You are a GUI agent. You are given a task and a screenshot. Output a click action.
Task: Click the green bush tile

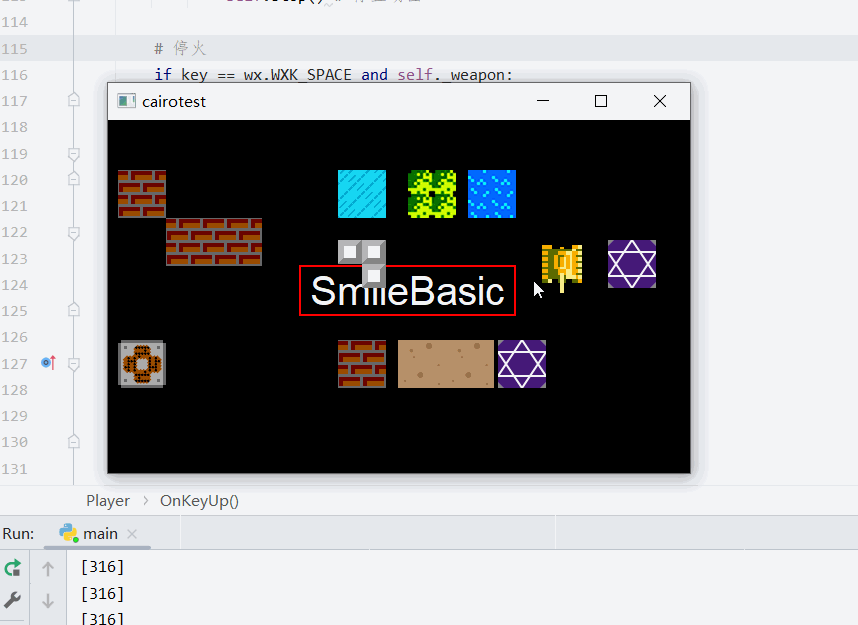(x=432, y=194)
